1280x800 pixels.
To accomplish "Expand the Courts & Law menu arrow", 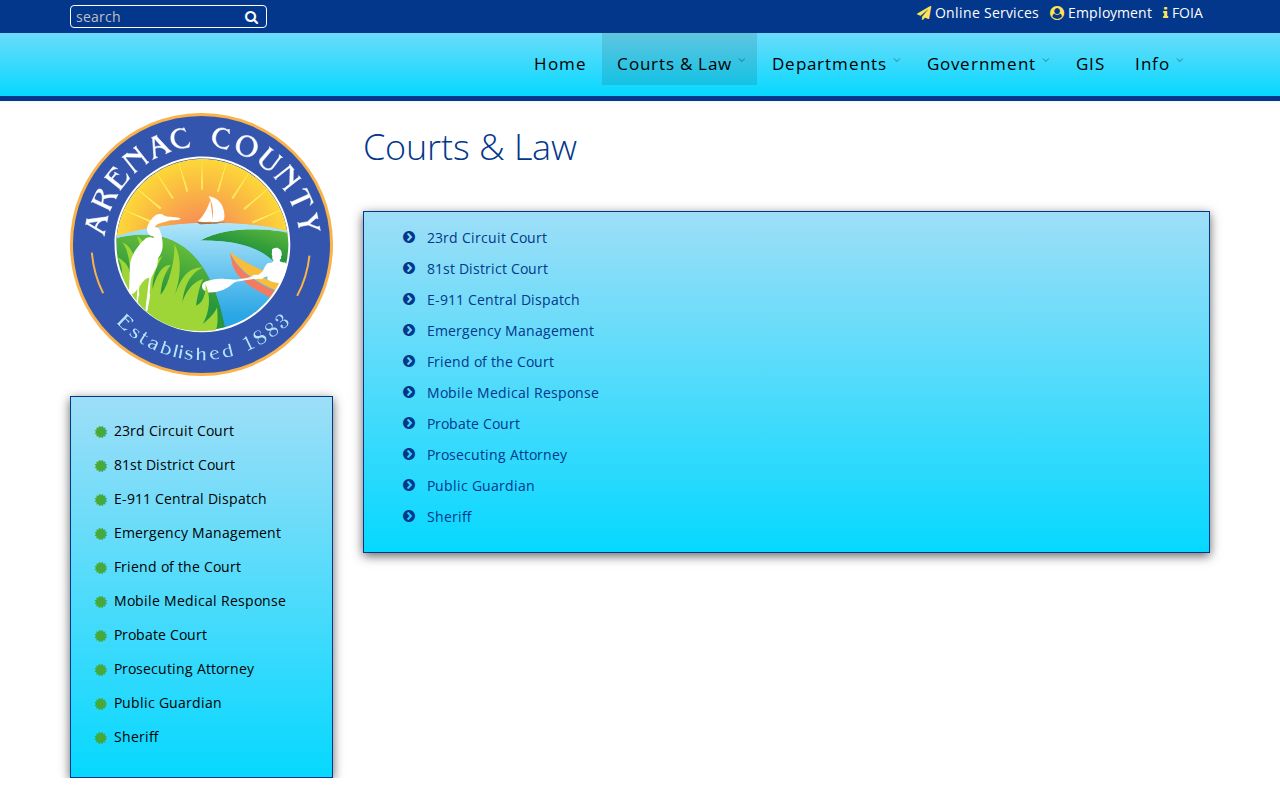I will click(741, 60).
